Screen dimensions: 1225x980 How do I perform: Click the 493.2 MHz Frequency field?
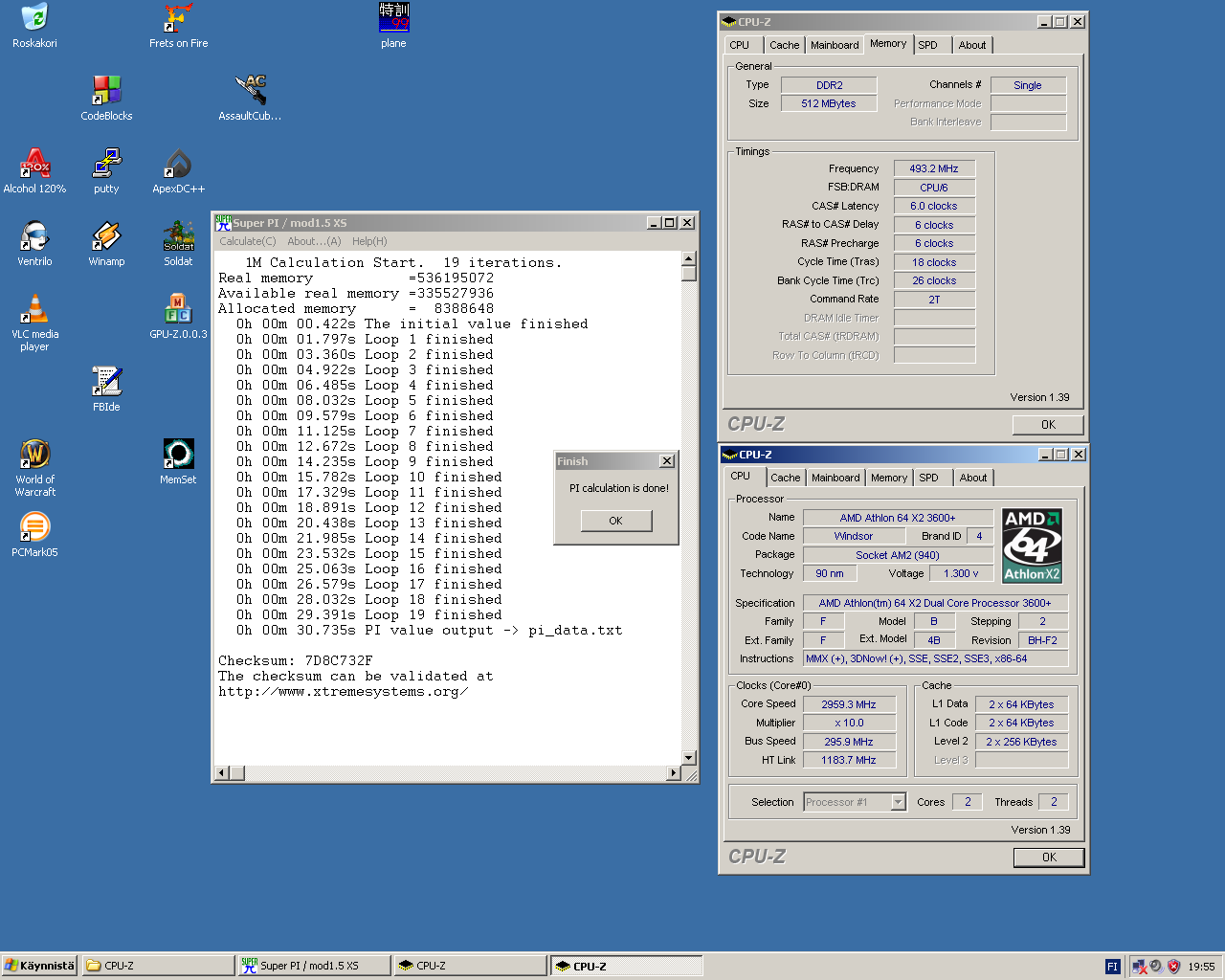tap(934, 168)
